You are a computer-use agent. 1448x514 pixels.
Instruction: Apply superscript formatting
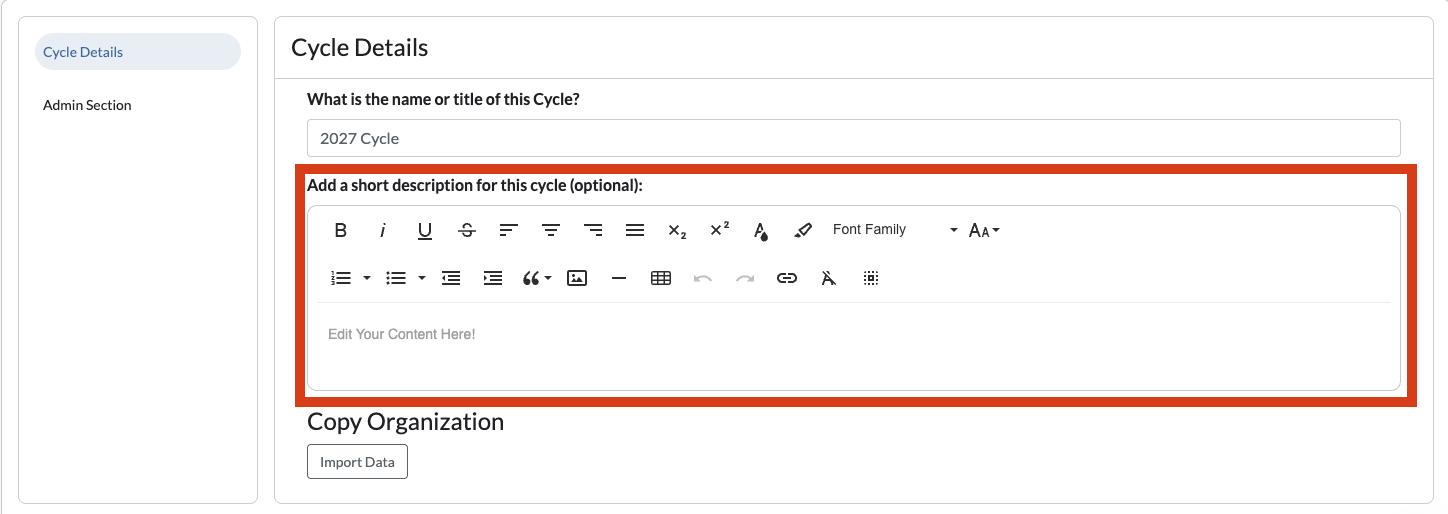pos(719,230)
